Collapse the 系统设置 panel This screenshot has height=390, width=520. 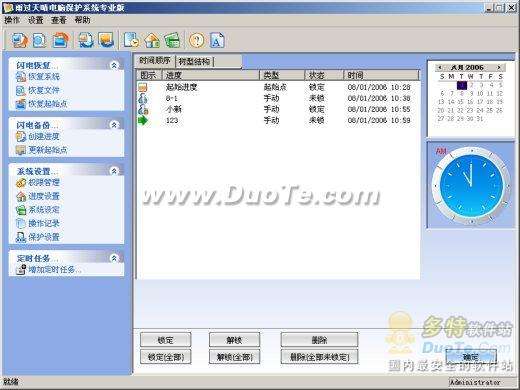tap(114, 171)
